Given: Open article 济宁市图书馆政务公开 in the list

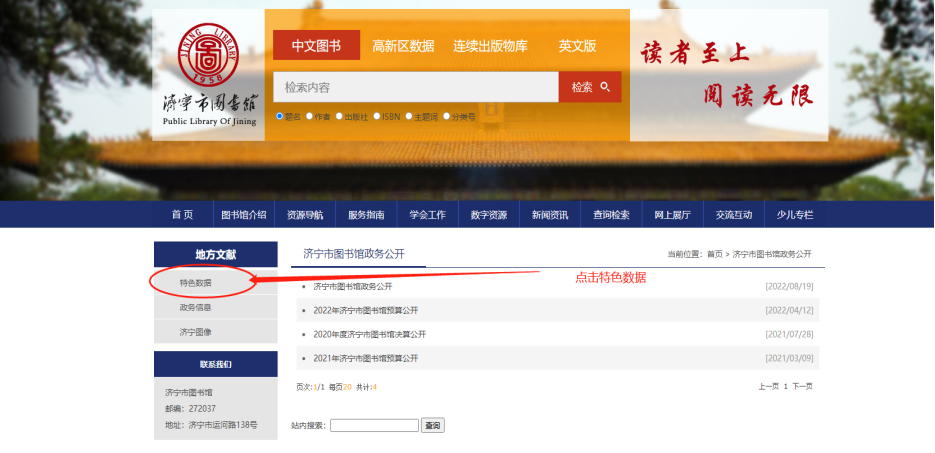Looking at the screenshot, I should click(353, 287).
